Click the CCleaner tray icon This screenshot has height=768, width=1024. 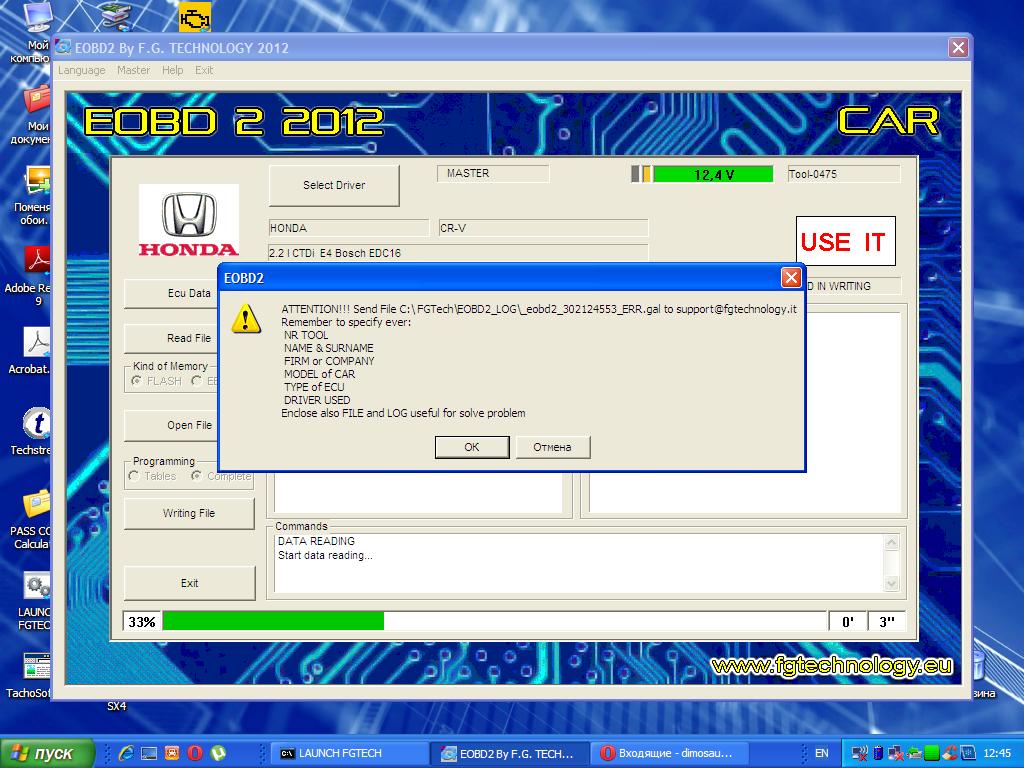950,753
